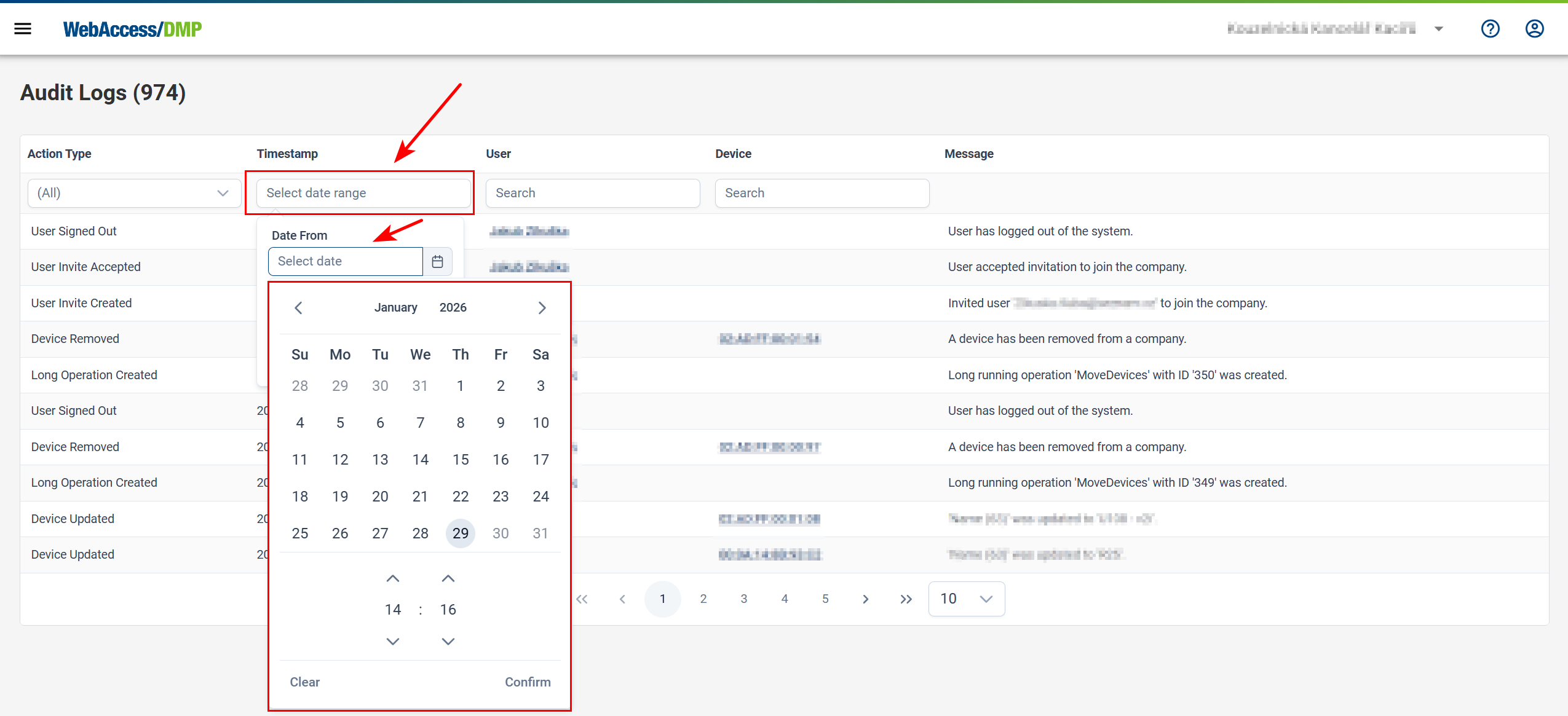Advance to next page with right arrow
The height and width of the screenshot is (716, 1568).
pos(866,598)
